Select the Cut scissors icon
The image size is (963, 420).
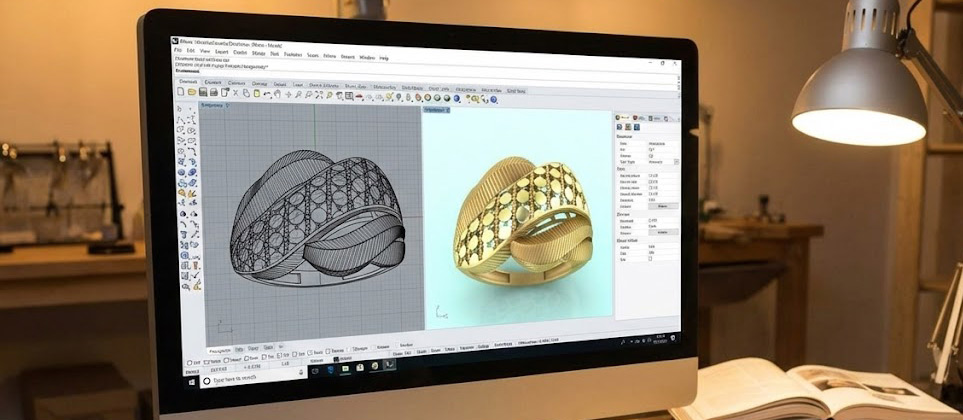[236, 93]
